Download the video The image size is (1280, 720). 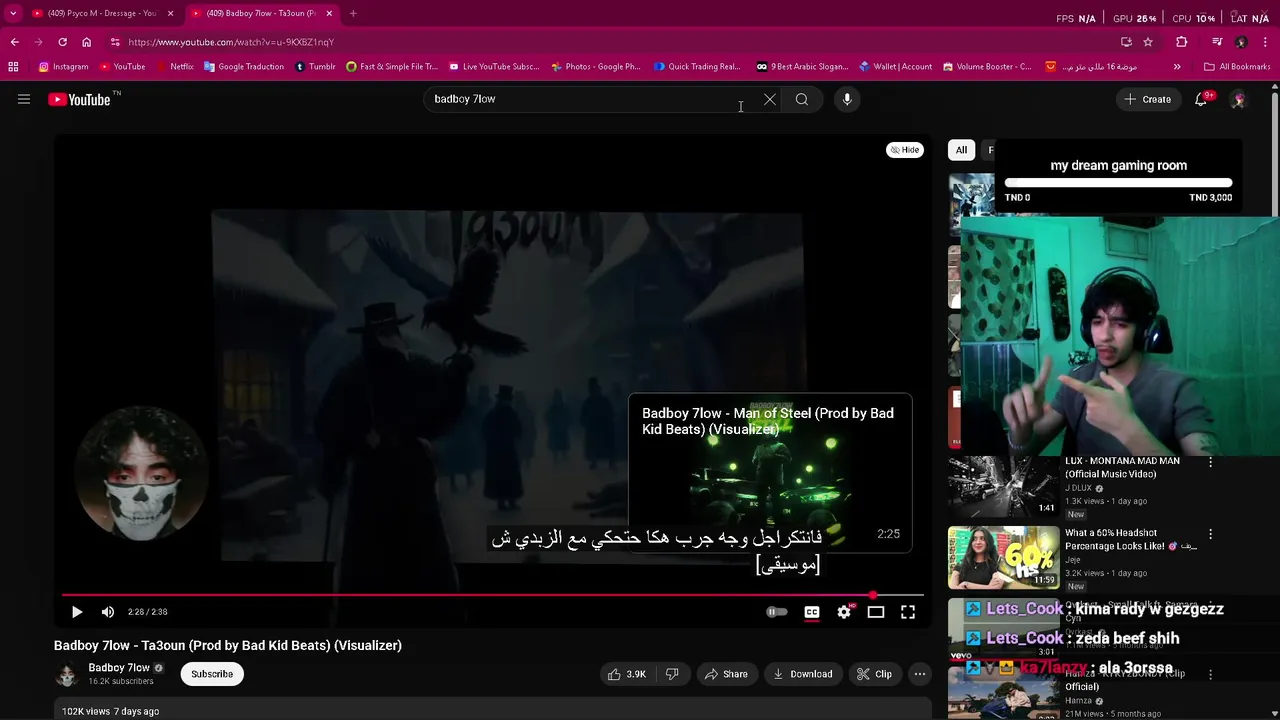point(802,674)
